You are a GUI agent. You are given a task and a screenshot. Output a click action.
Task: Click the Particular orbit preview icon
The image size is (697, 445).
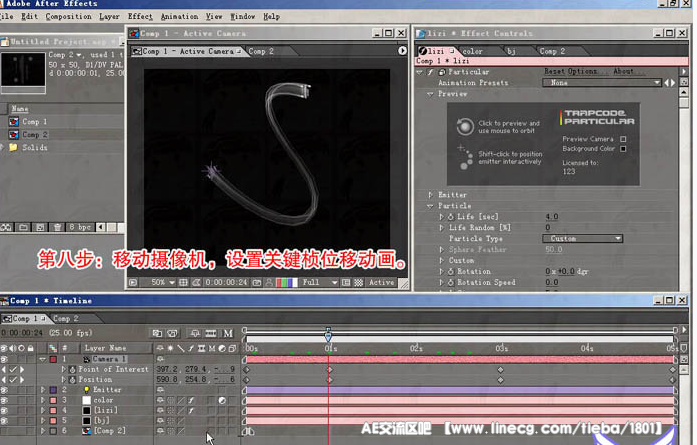coord(463,127)
